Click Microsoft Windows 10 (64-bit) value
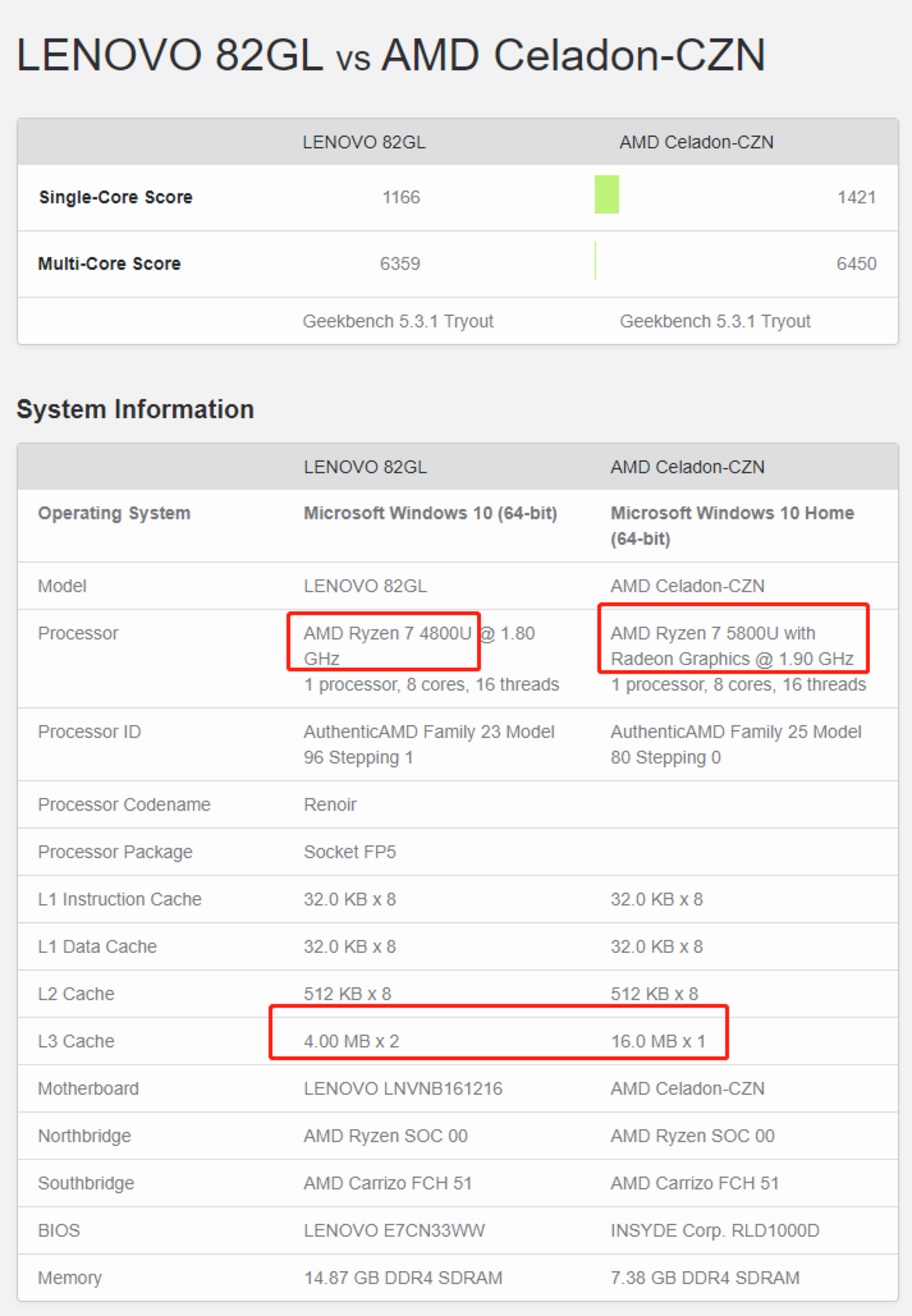Image resolution: width=912 pixels, height=1316 pixels. pos(430,513)
